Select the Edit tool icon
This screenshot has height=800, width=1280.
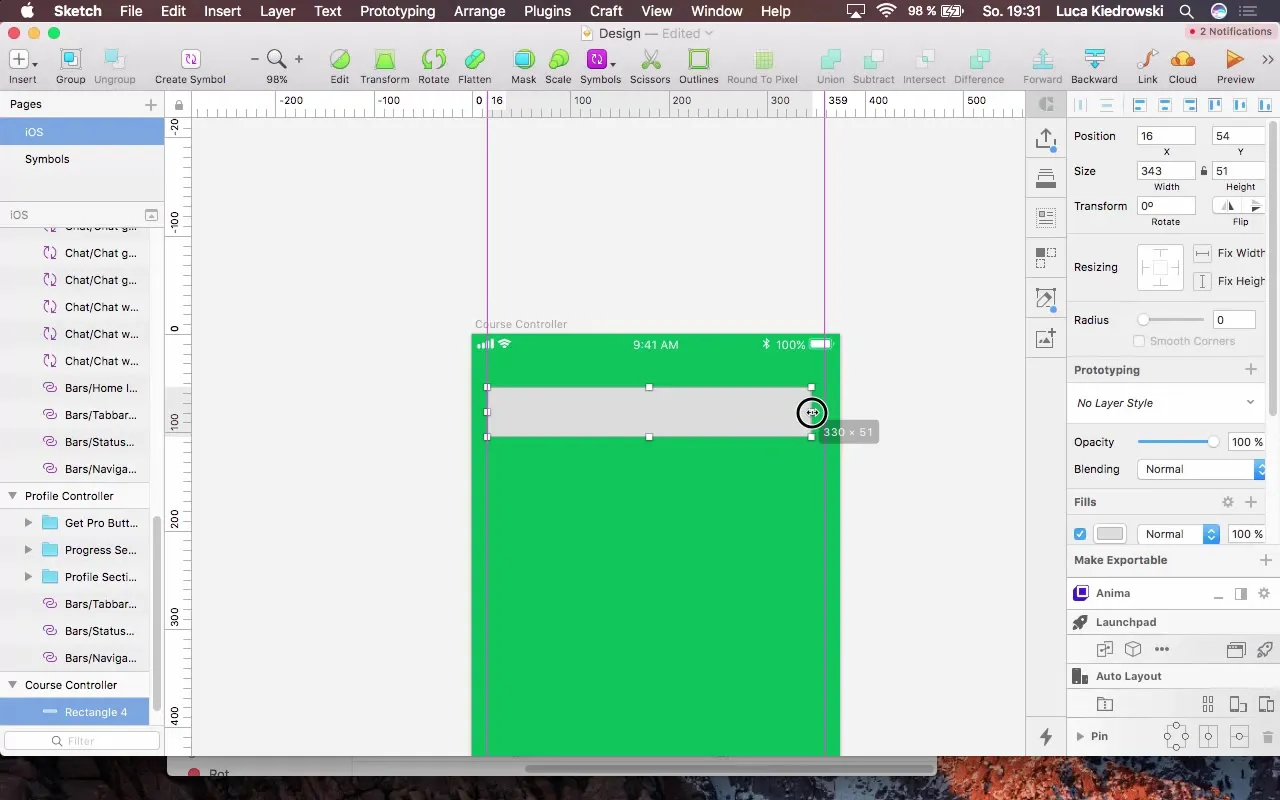[x=340, y=60]
